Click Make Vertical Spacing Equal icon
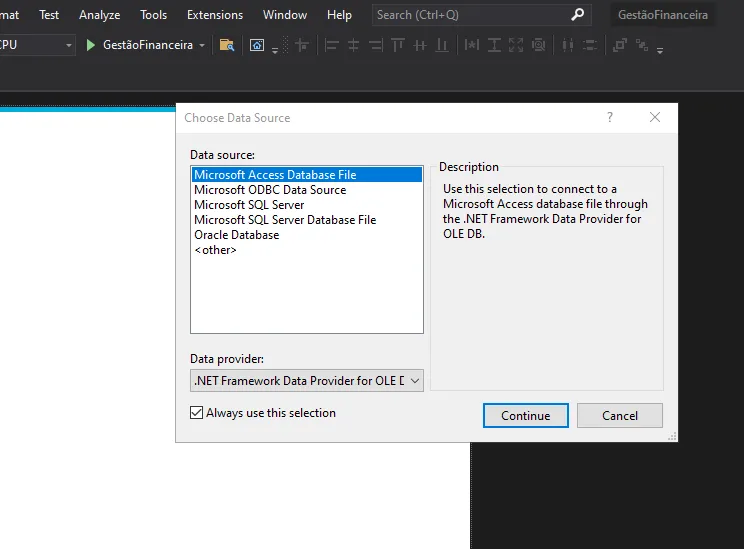Viewport: 744px width, 549px height. (590, 45)
